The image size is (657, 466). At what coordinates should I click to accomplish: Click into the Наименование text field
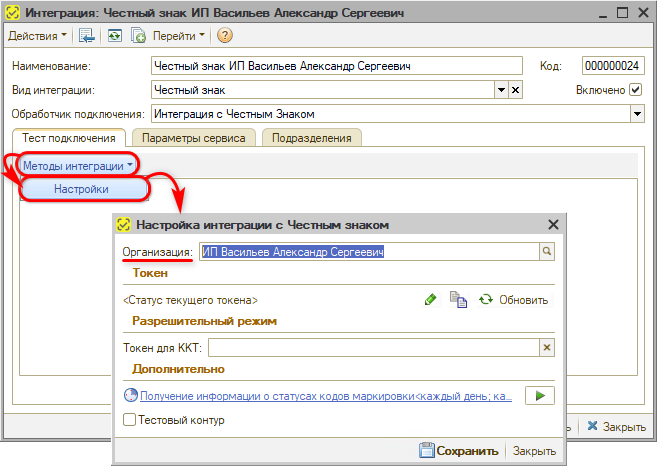336,66
